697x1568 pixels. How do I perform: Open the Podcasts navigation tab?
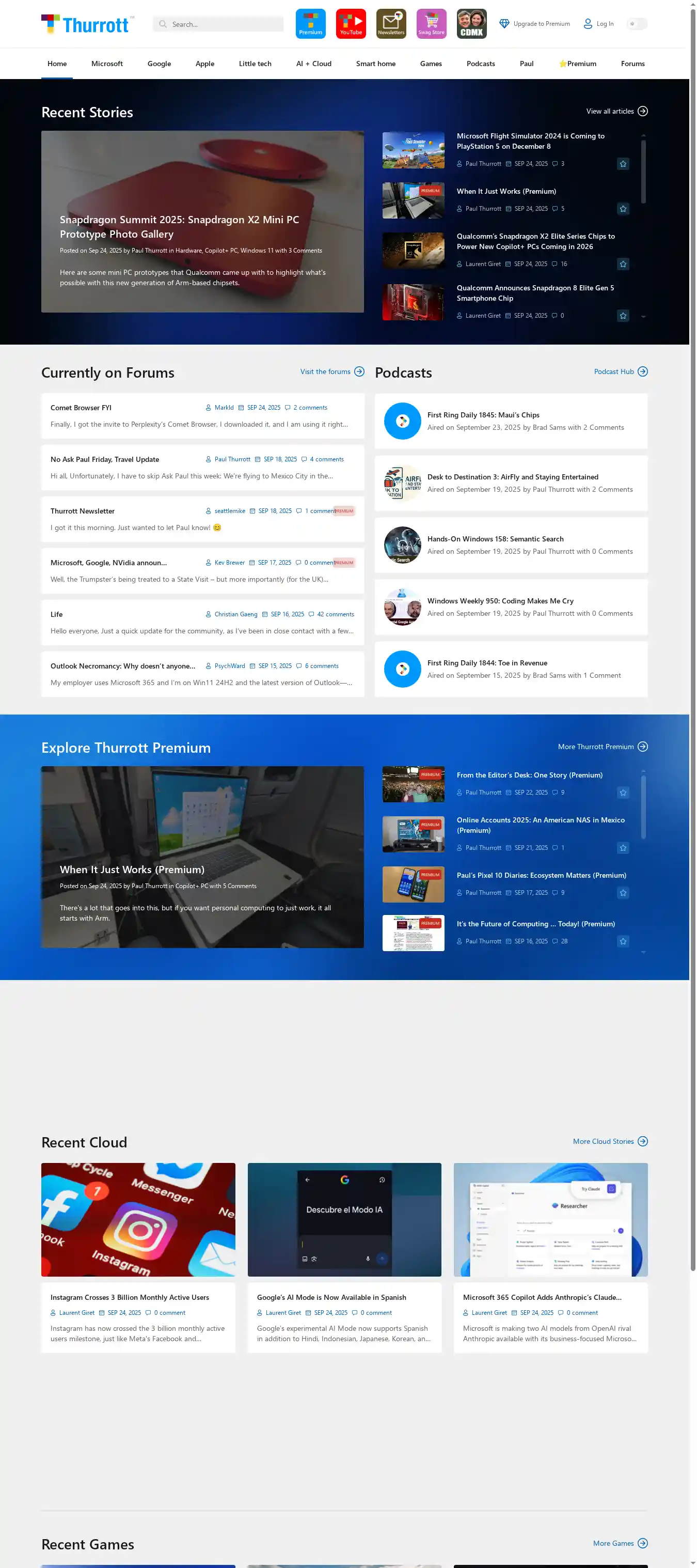[x=481, y=64]
